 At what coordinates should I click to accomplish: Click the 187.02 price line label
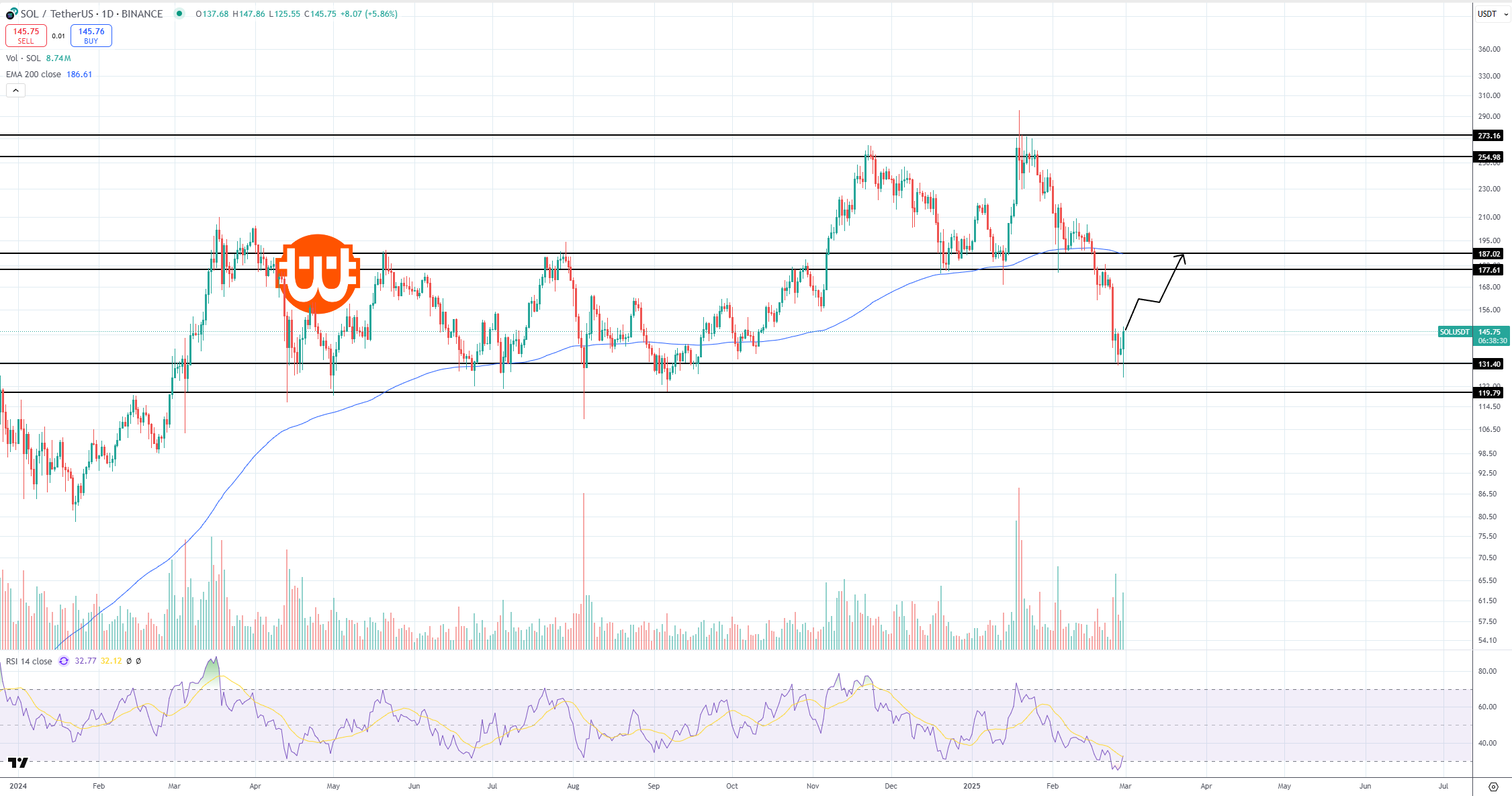(1489, 254)
